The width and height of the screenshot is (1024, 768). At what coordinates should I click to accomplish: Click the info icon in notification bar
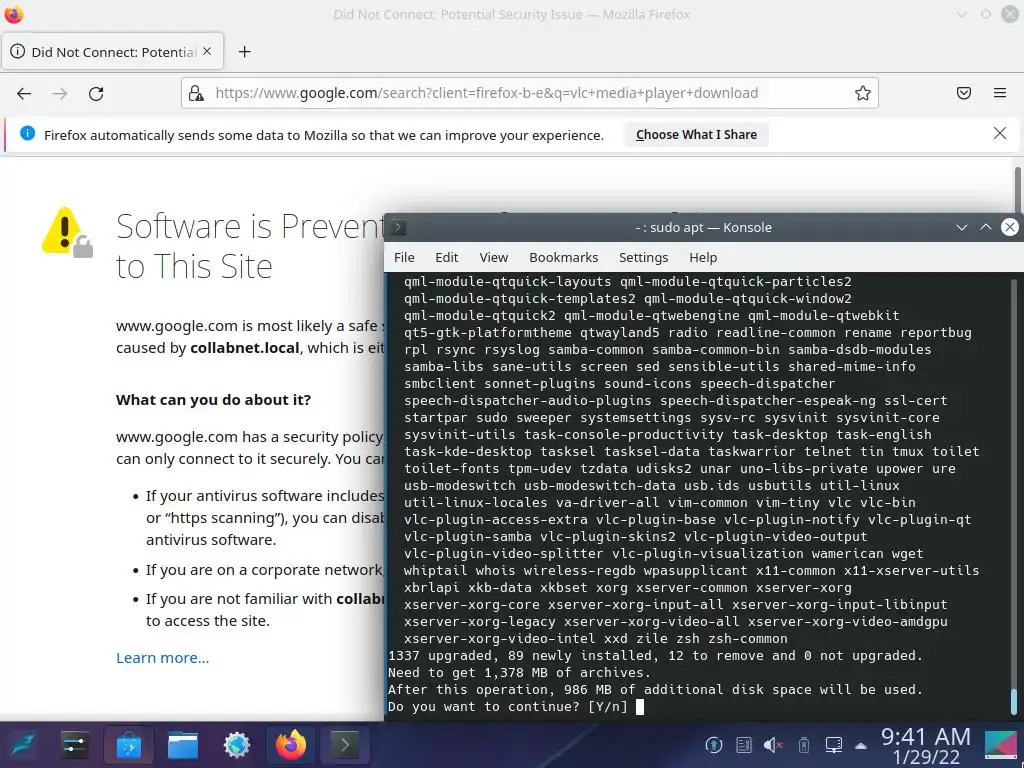27,133
